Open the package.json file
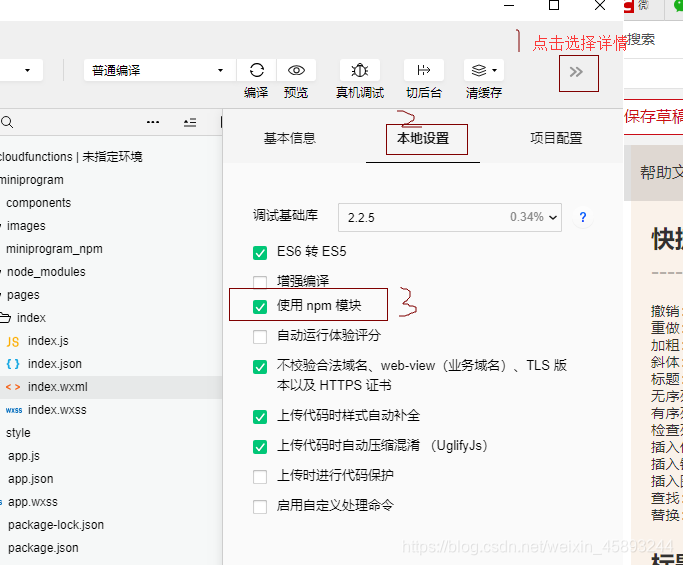 pos(43,548)
